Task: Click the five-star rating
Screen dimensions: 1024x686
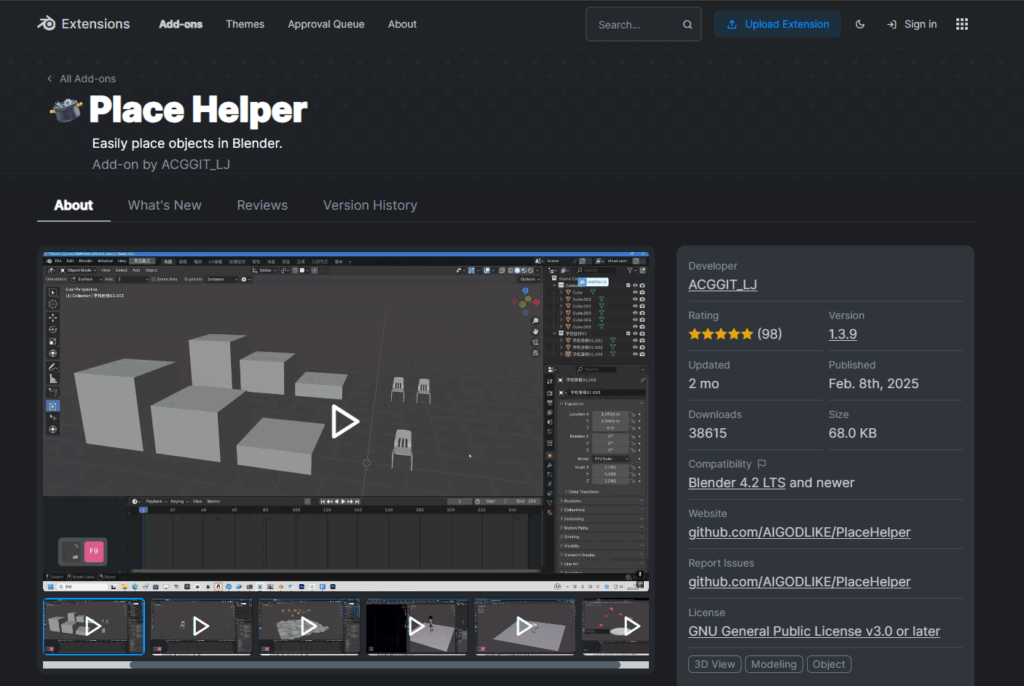Action: tap(720, 334)
